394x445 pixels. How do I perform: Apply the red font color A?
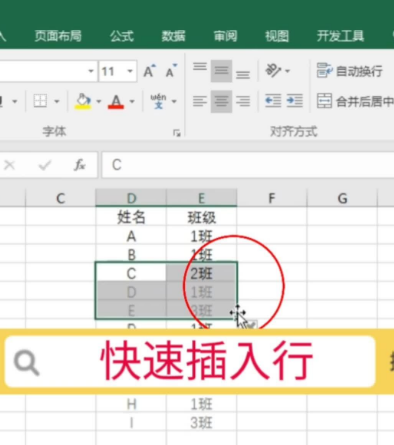point(116,101)
